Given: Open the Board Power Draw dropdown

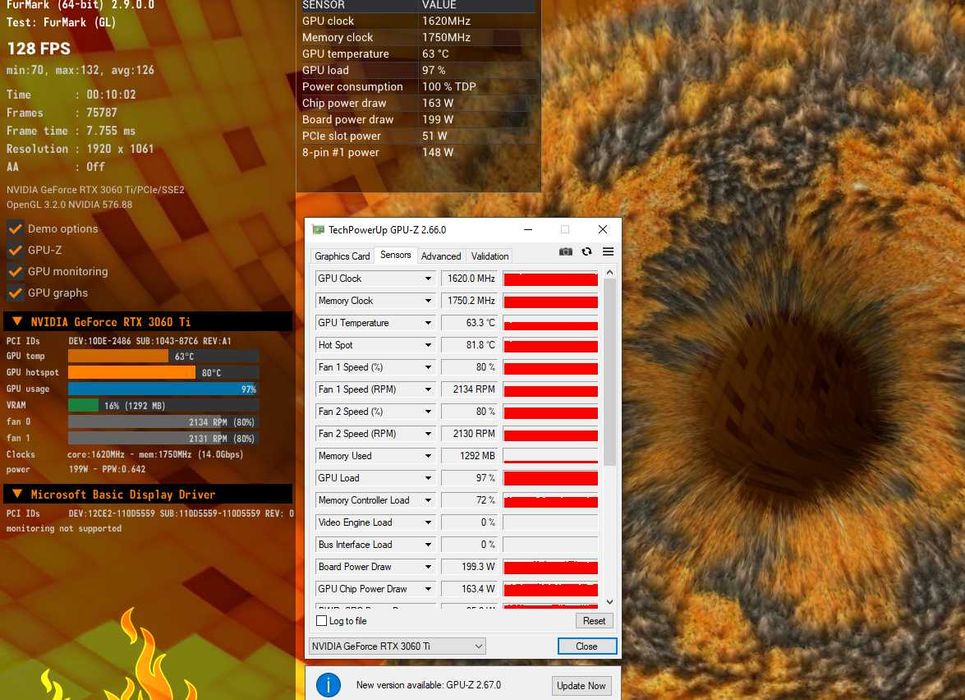Looking at the screenshot, I should click(x=428, y=566).
